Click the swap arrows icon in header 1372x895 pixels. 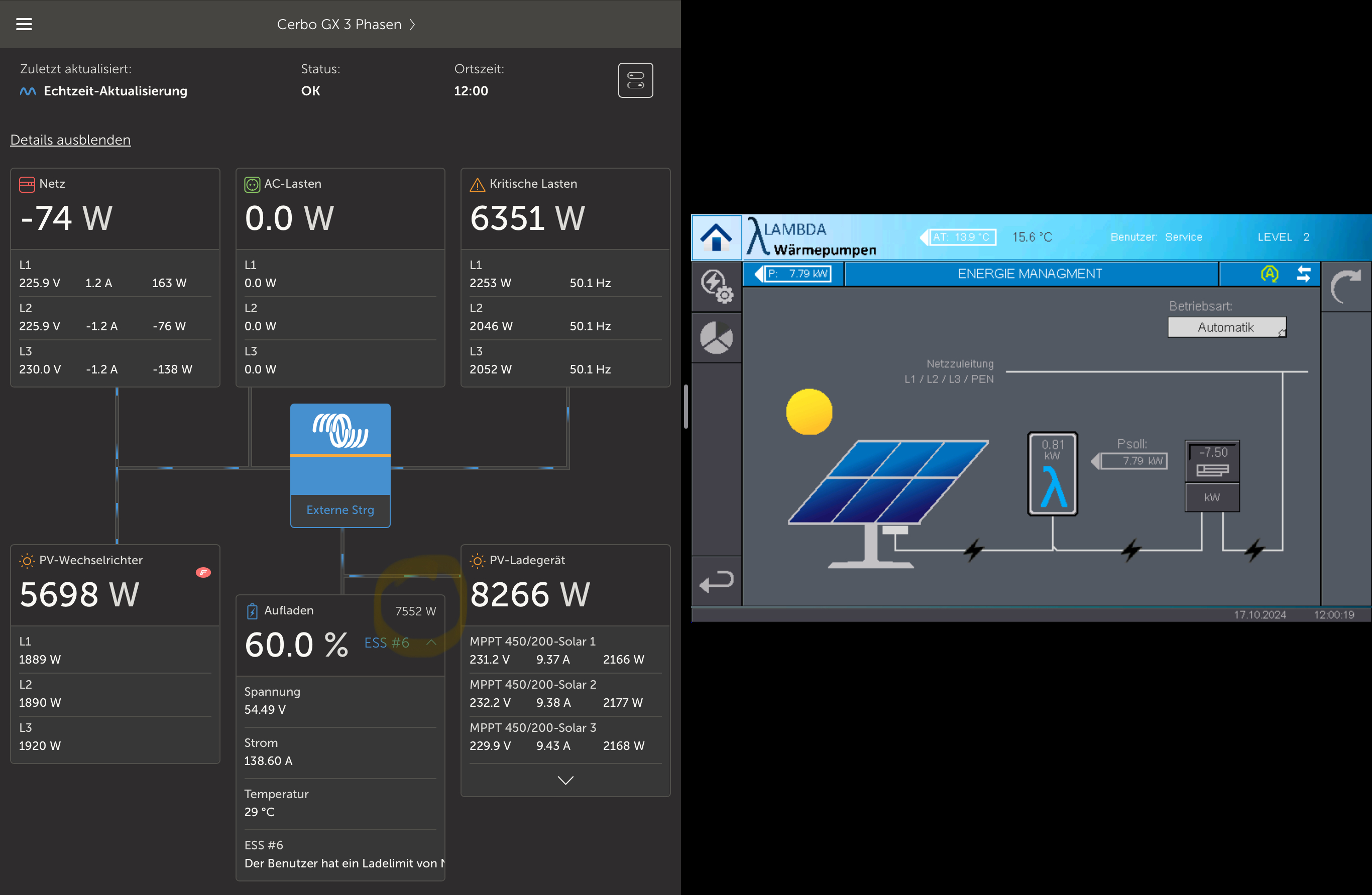point(1303,274)
